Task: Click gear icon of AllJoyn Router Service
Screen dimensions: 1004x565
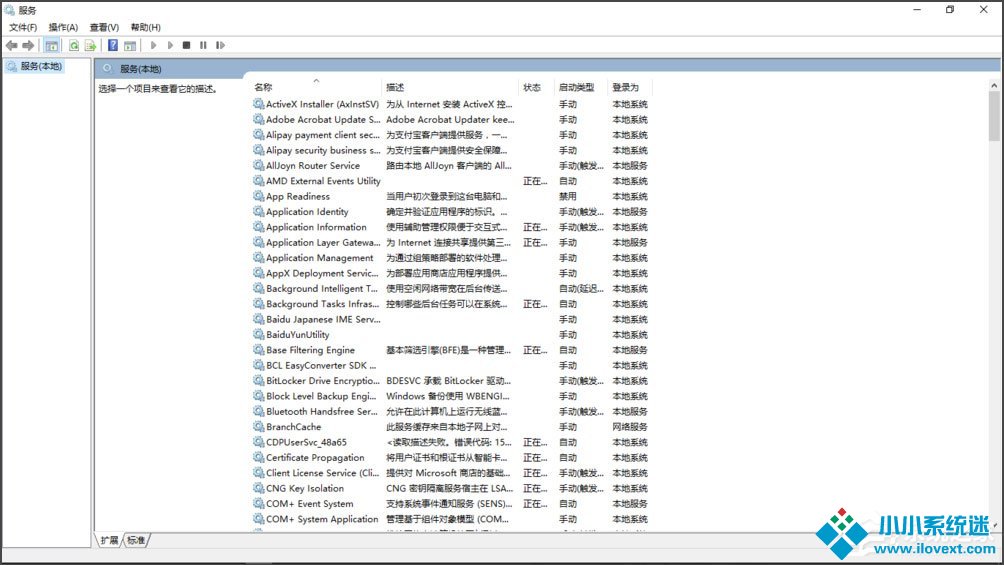Action: (258, 165)
